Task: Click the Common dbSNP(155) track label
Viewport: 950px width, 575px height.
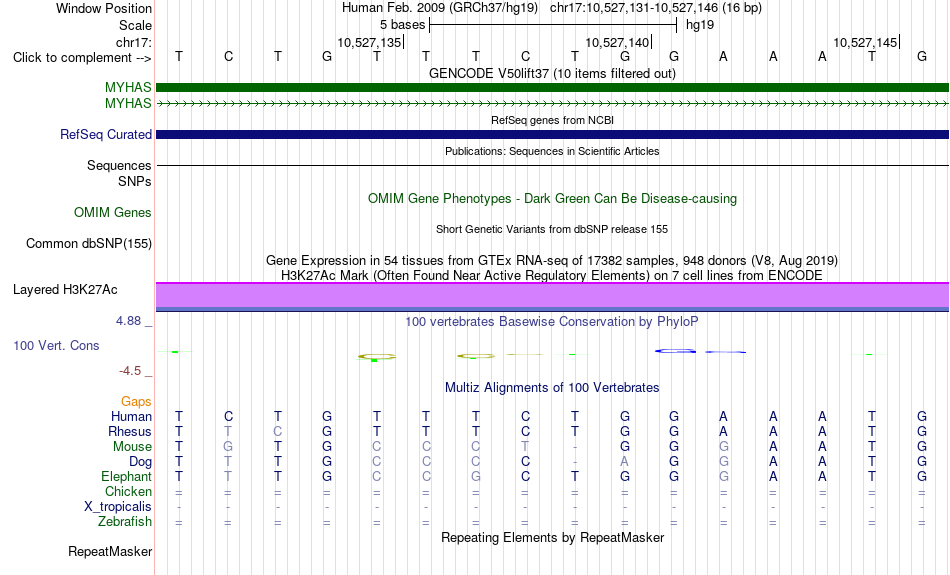Action: click(x=88, y=244)
